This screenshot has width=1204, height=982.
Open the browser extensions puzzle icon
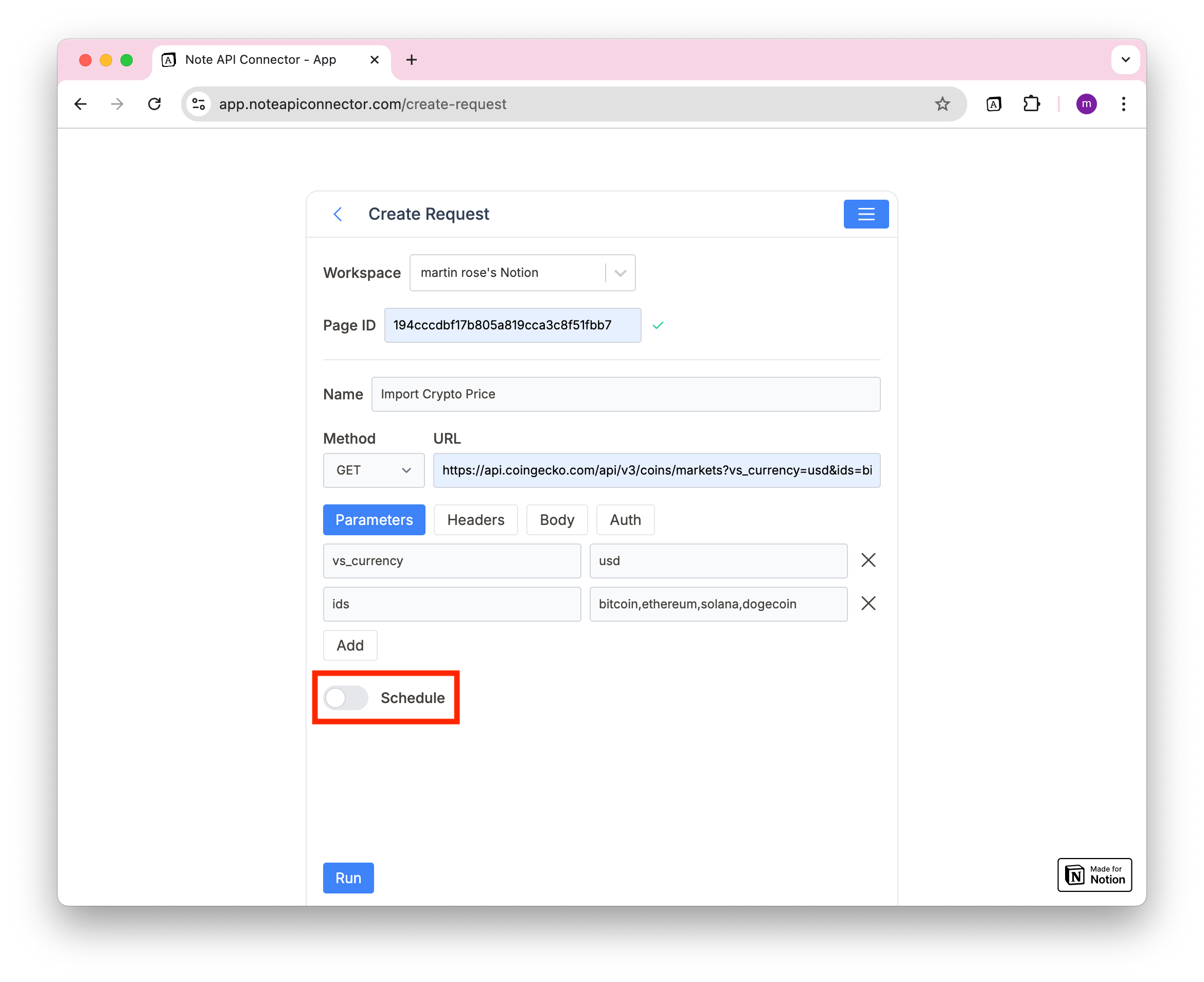click(1031, 103)
